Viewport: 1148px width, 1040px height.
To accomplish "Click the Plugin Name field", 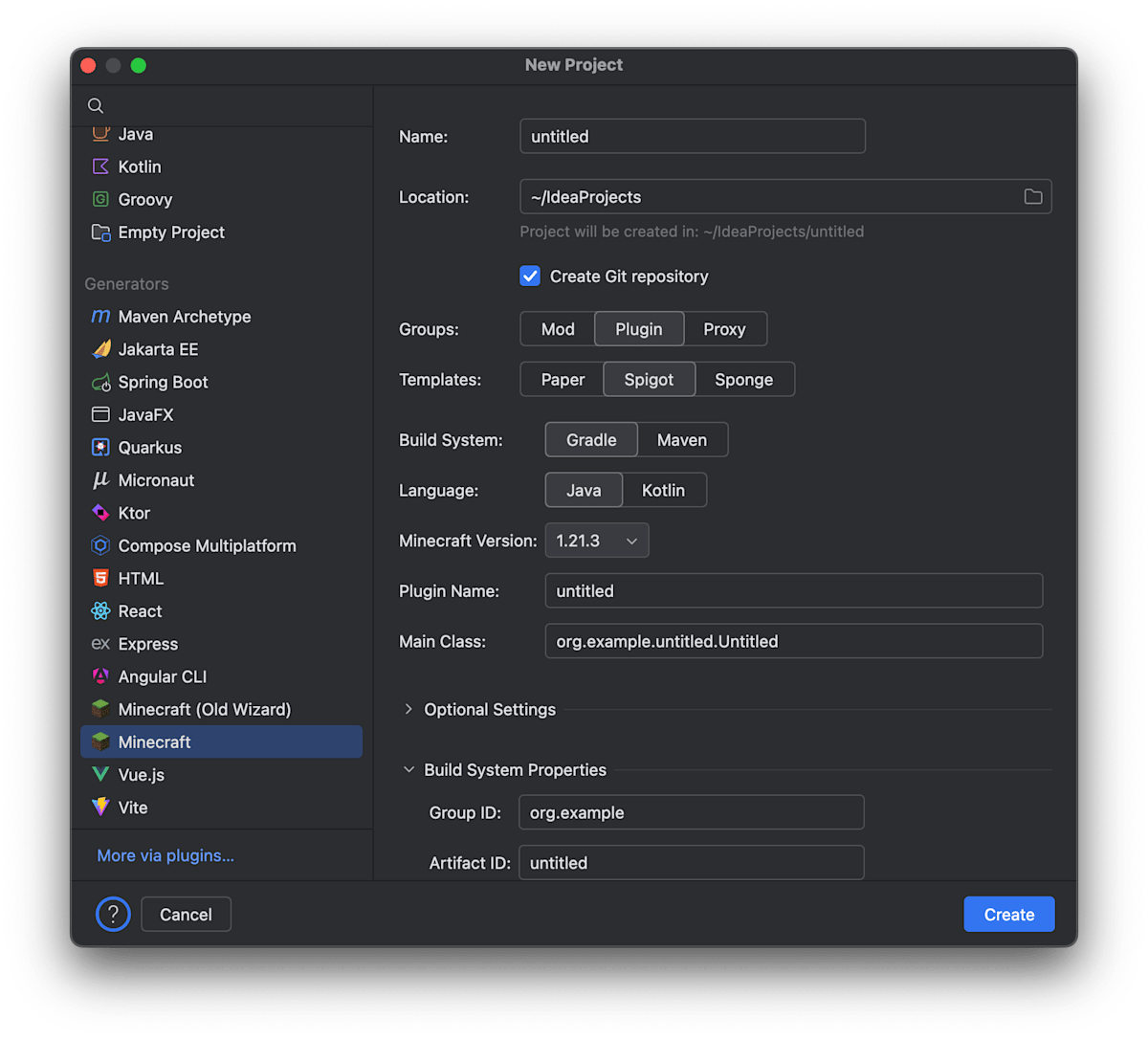I will (x=794, y=590).
